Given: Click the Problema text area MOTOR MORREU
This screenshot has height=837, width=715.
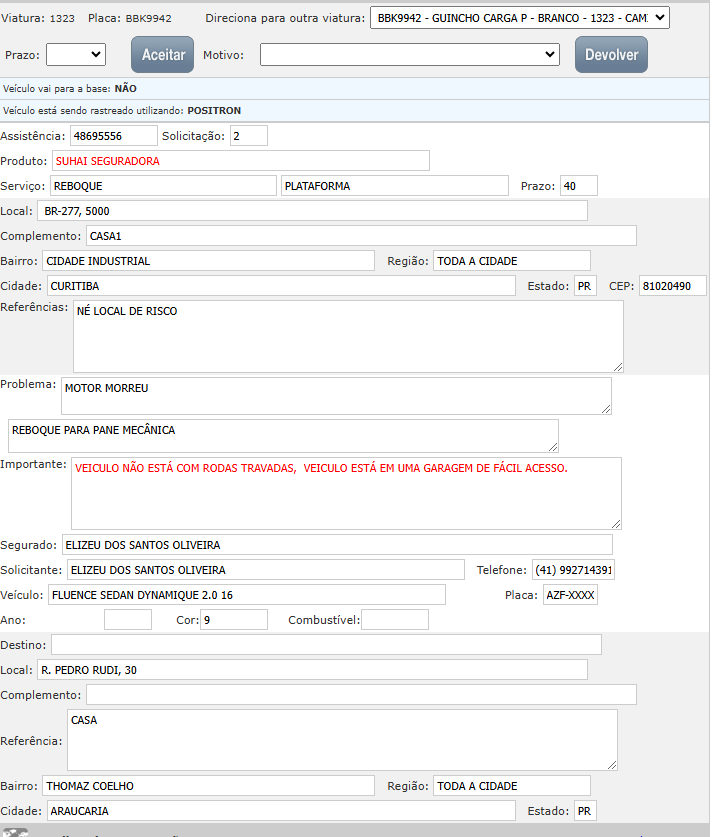Looking at the screenshot, I should pos(335,395).
